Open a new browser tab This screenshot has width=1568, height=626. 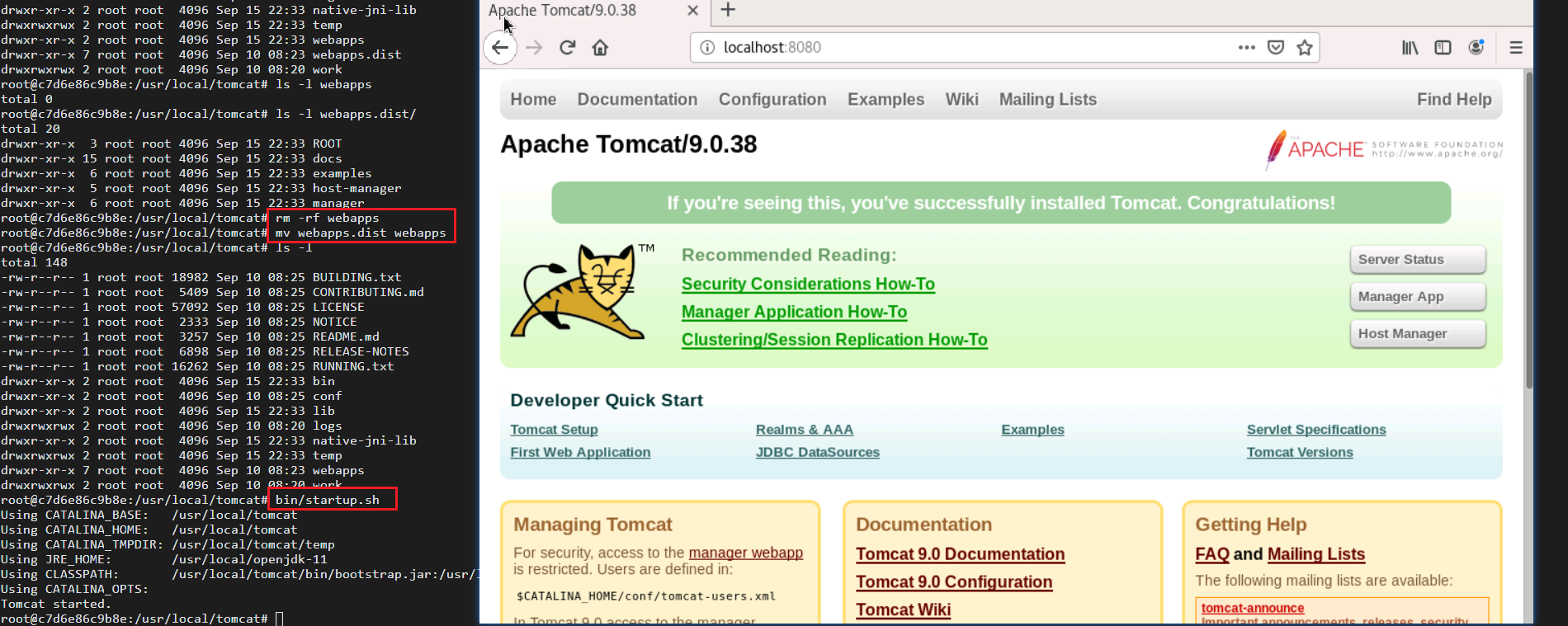728,10
